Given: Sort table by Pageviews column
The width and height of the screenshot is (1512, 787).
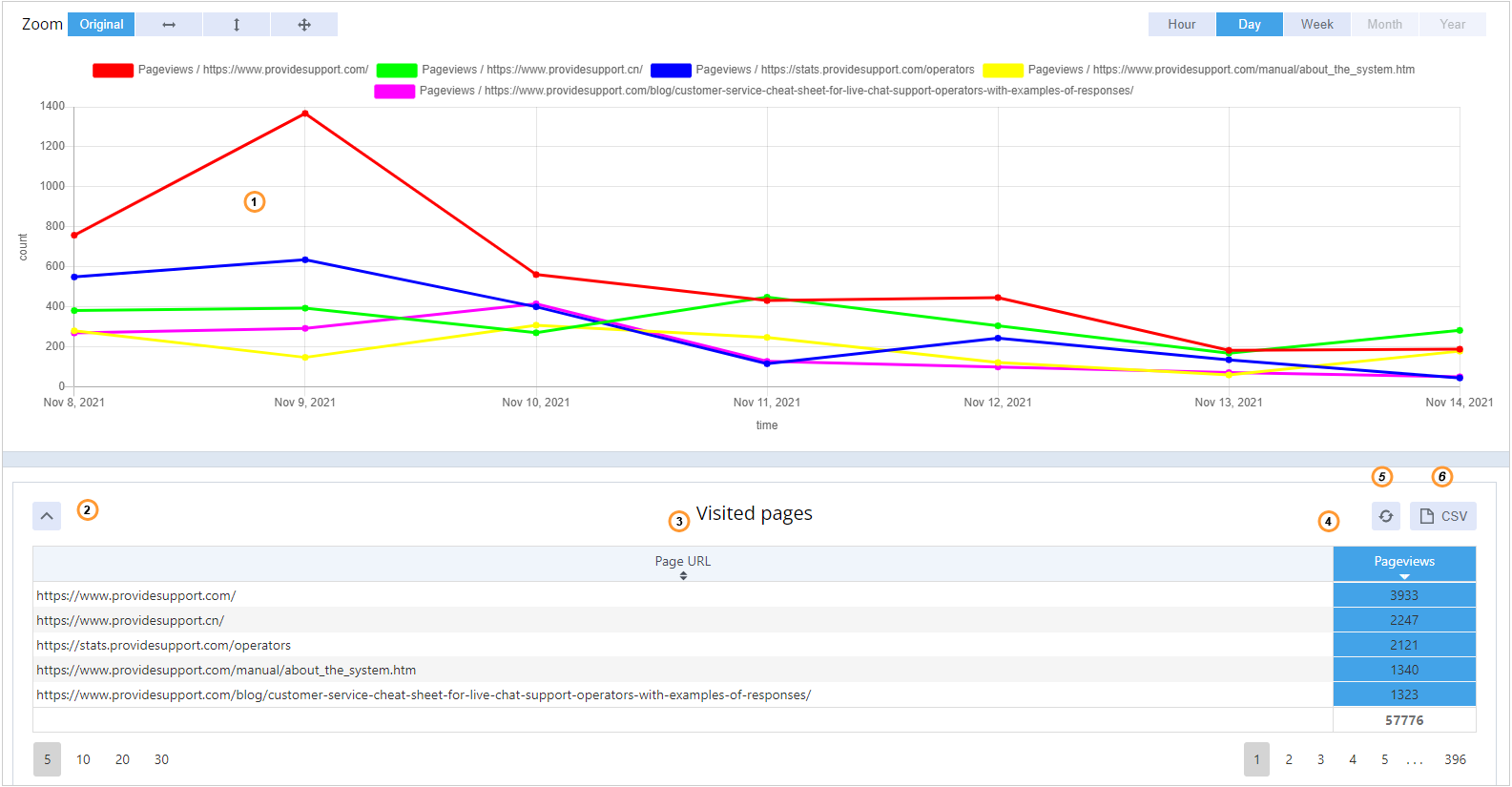Looking at the screenshot, I should pyautogui.click(x=1404, y=564).
